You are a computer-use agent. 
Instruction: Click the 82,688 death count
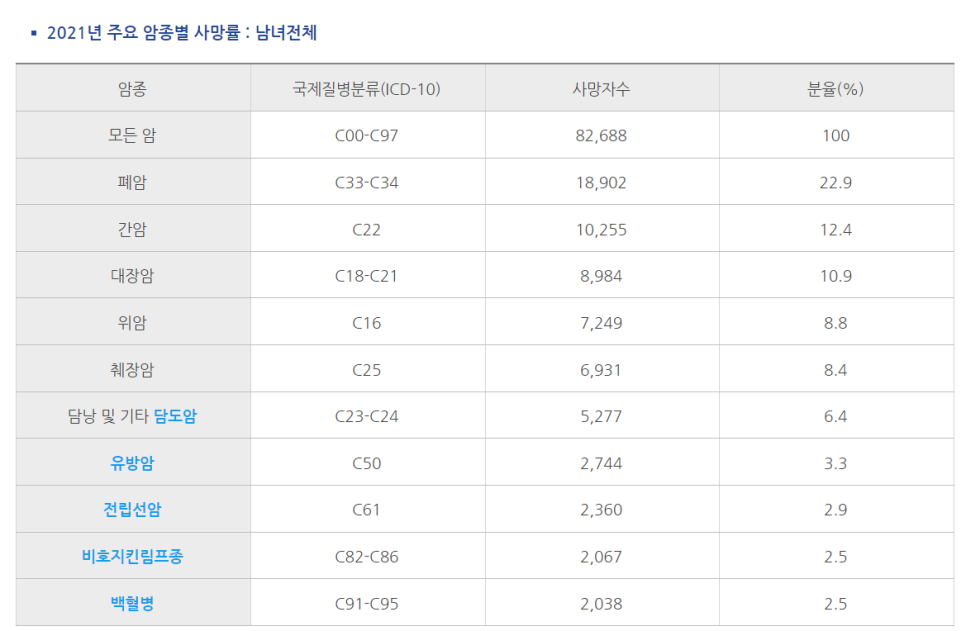[x=601, y=136]
